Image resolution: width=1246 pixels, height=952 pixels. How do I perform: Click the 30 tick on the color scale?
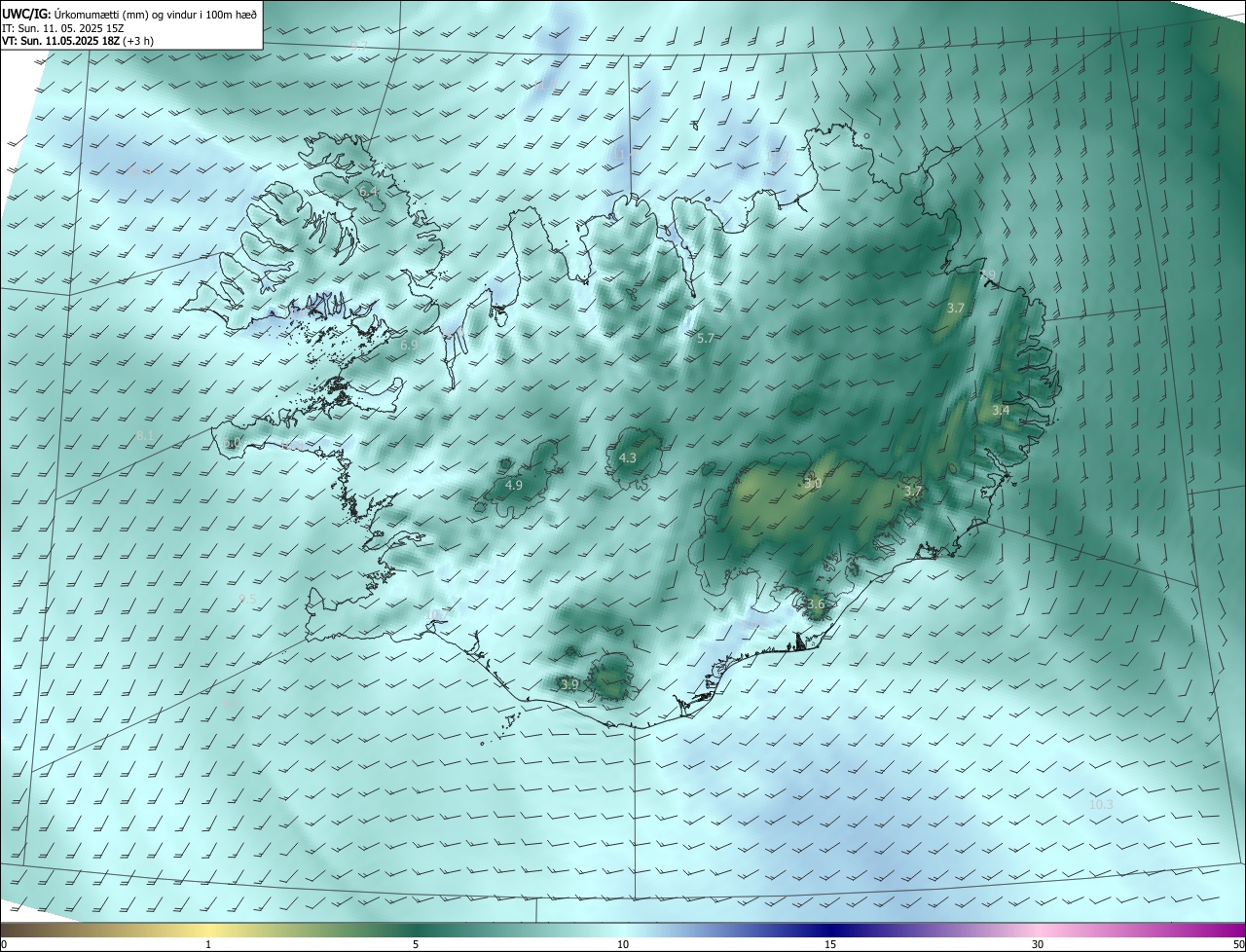(x=1038, y=944)
